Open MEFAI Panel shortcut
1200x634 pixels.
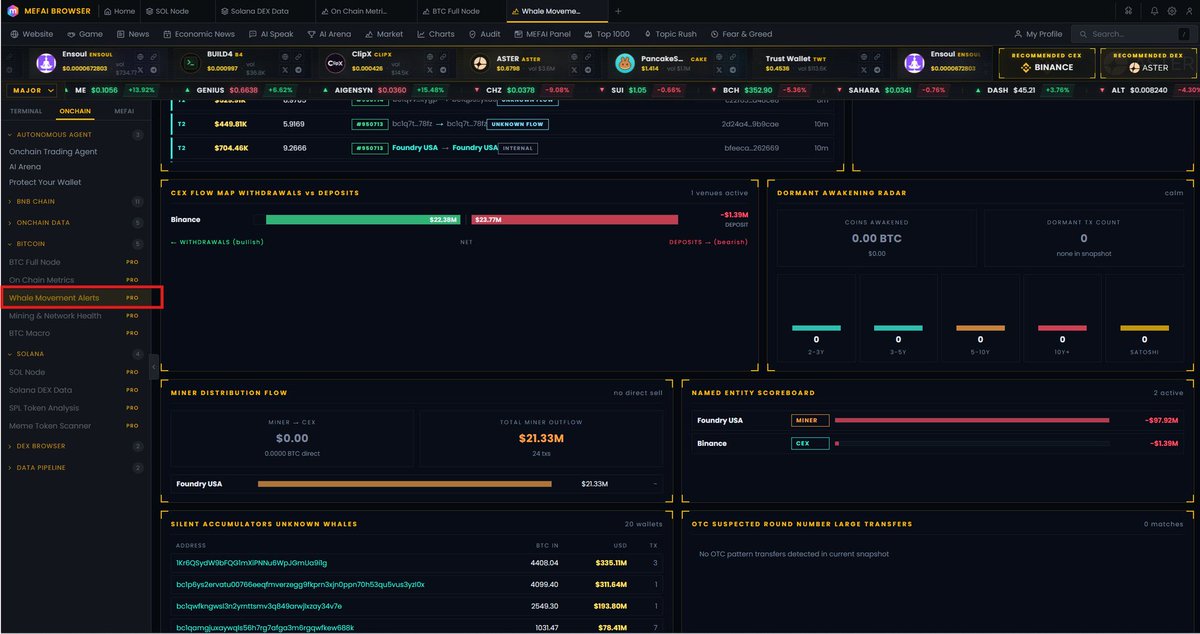[x=541, y=34]
